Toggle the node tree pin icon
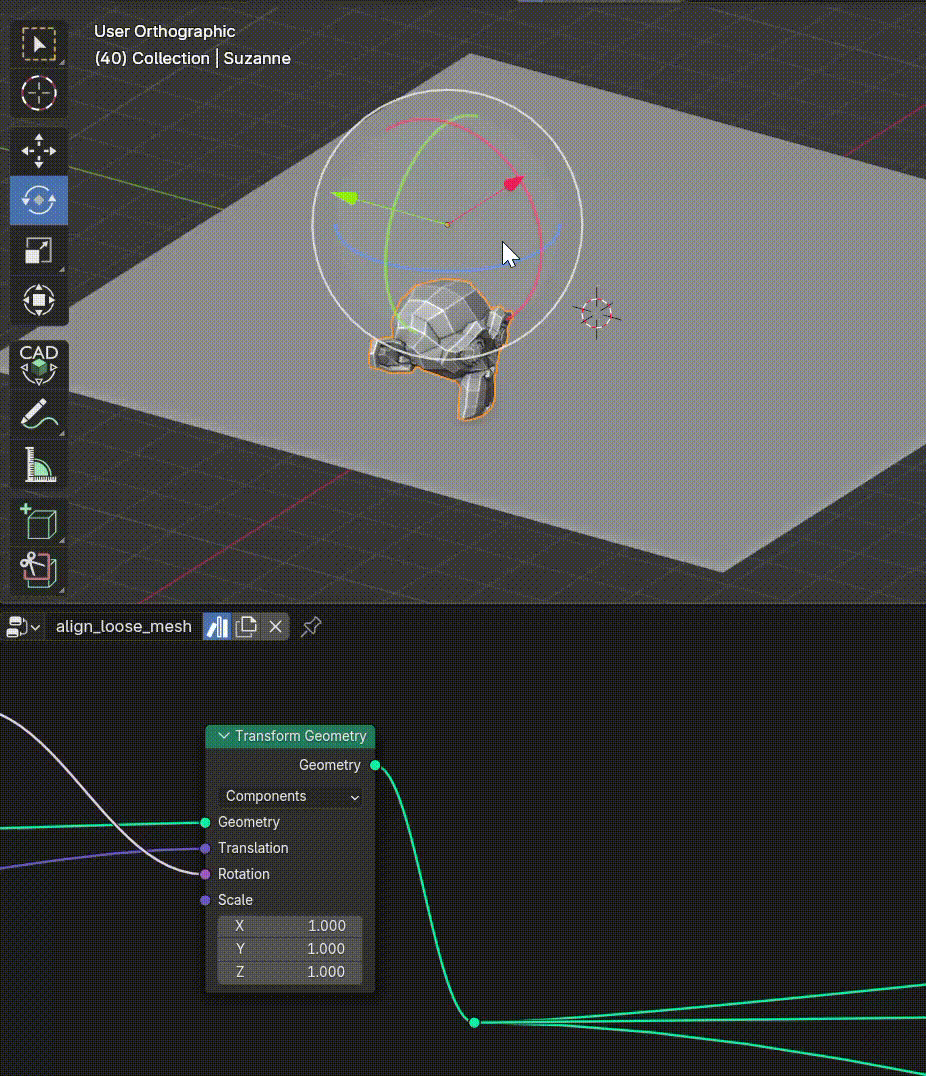The height and width of the screenshot is (1076, 926). 311,627
